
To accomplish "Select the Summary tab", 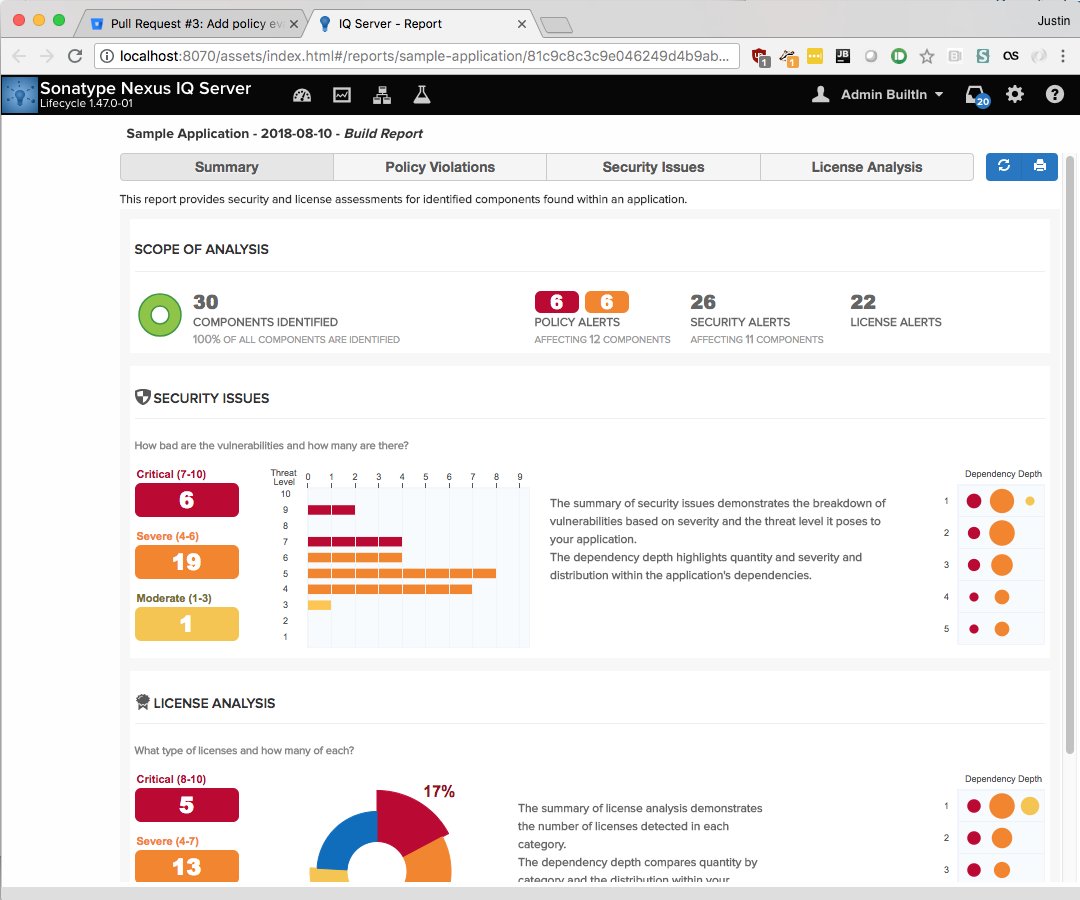I will coord(227,167).
